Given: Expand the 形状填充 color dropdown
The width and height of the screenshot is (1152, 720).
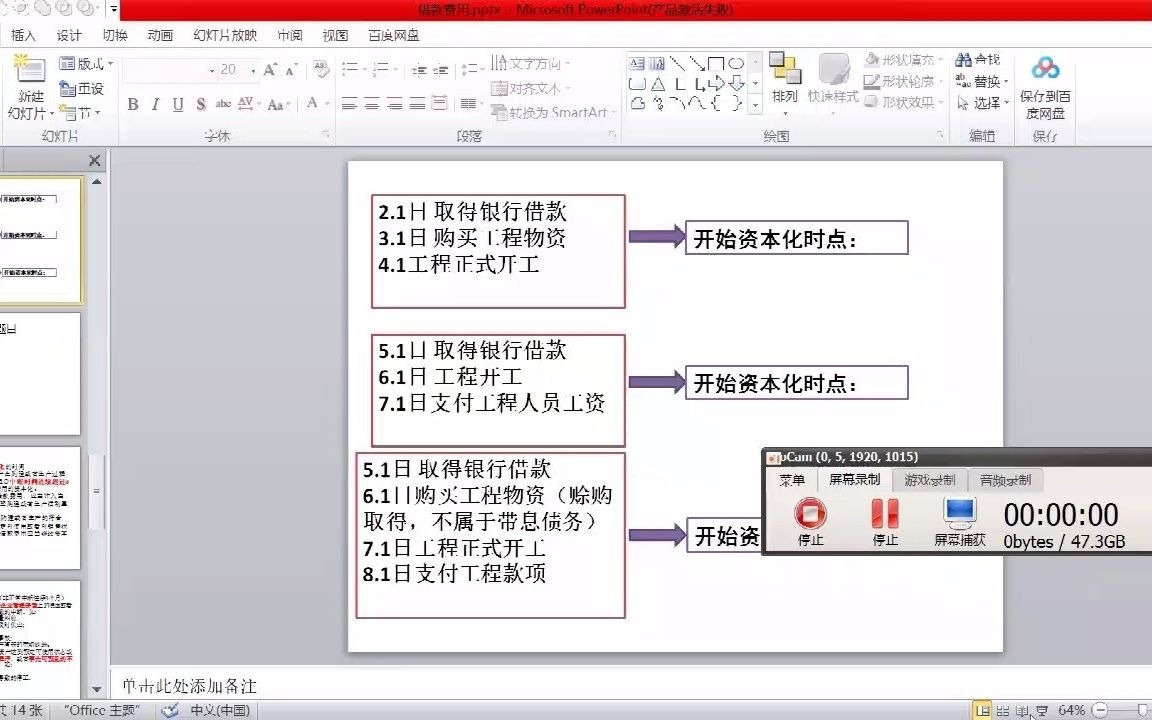Looking at the screenshot, I should pos(940,59).
